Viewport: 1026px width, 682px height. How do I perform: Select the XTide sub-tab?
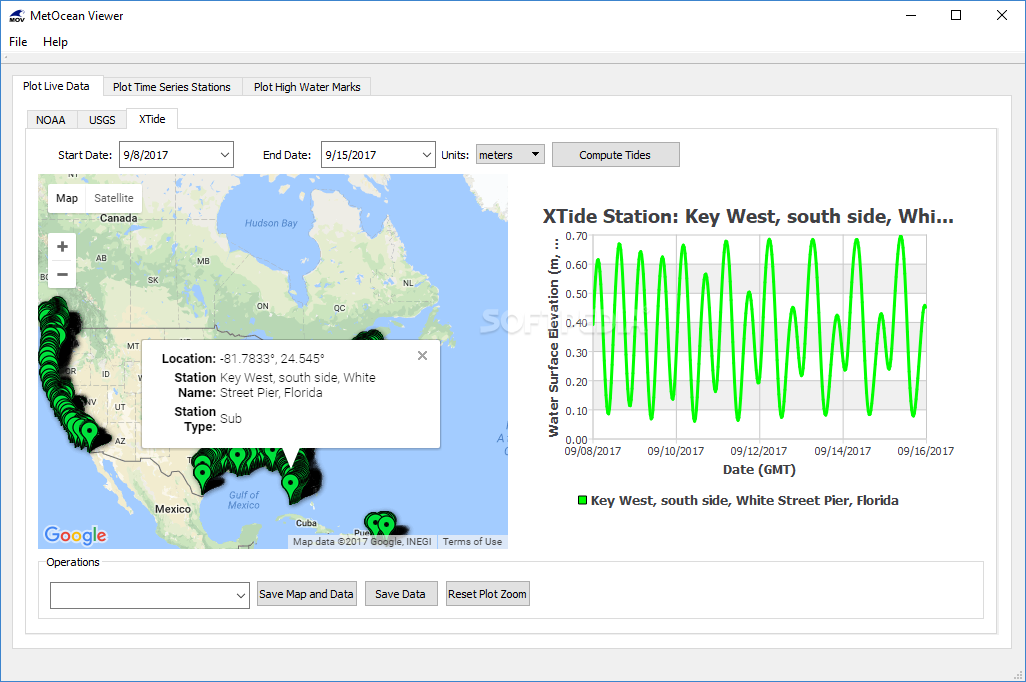coord(152,119)
